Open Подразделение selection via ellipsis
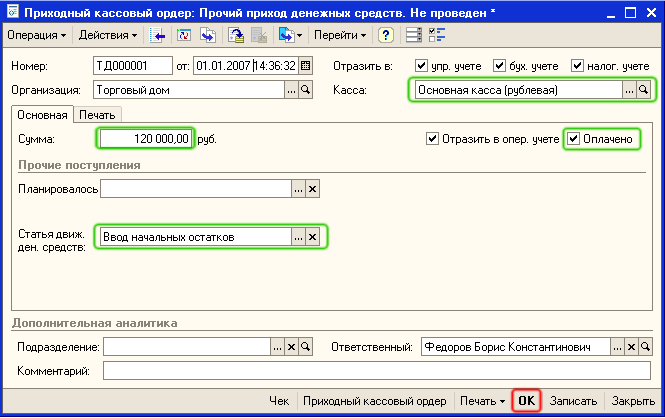 tap(277, 347)
